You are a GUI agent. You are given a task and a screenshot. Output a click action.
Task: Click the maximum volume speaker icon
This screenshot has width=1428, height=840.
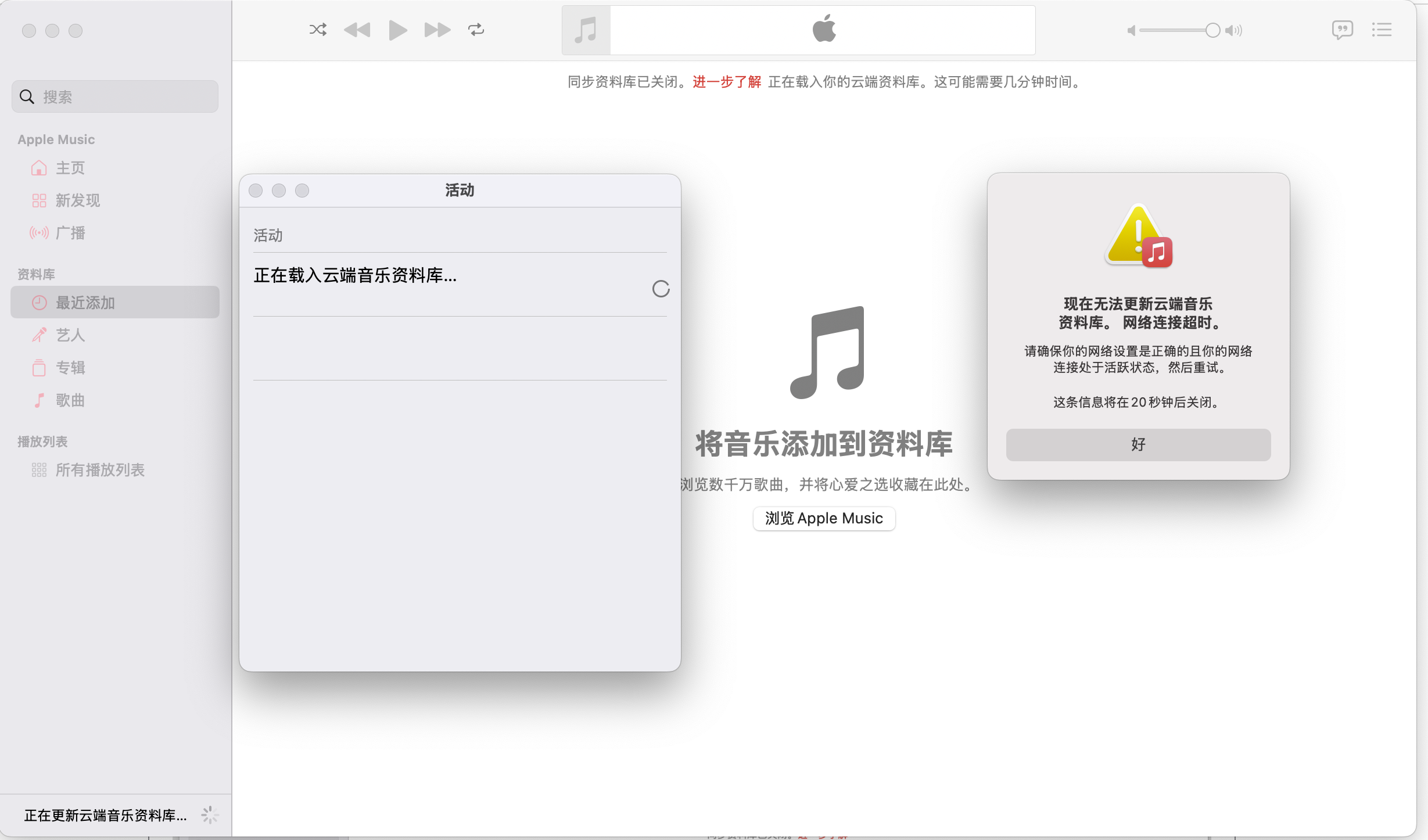tap(1233, 30)
